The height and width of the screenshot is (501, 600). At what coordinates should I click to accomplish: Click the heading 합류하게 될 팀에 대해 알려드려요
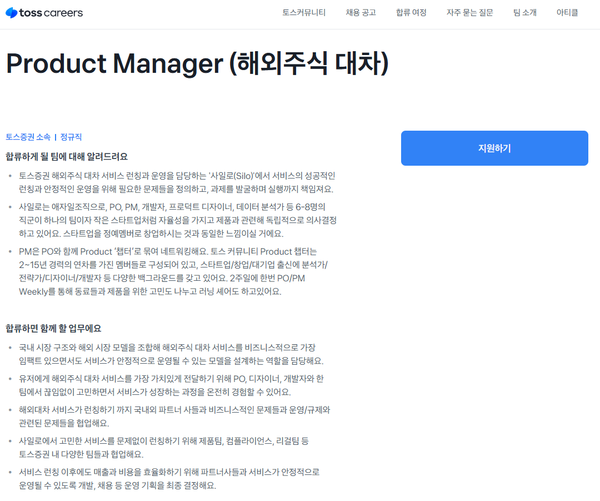tap(67, 157)
